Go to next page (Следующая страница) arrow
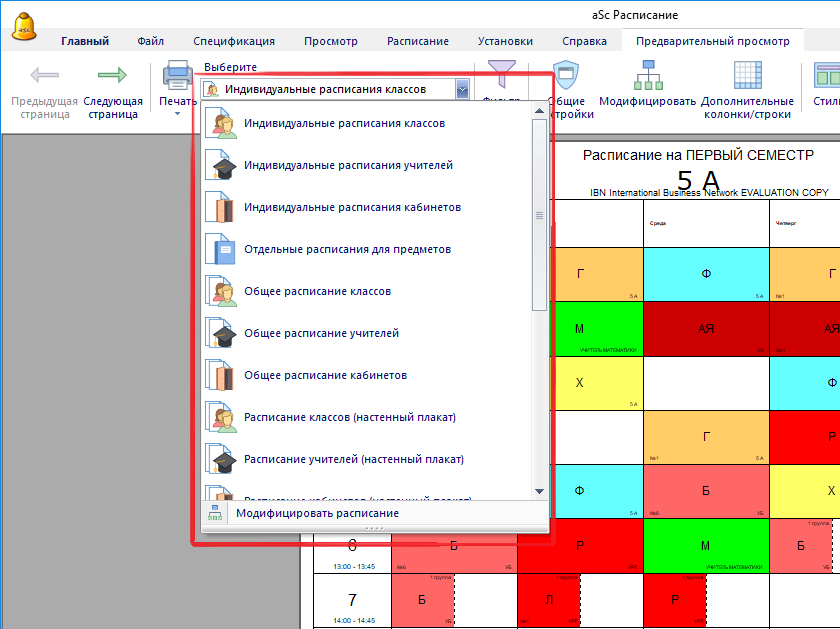 tap(111, 76)
